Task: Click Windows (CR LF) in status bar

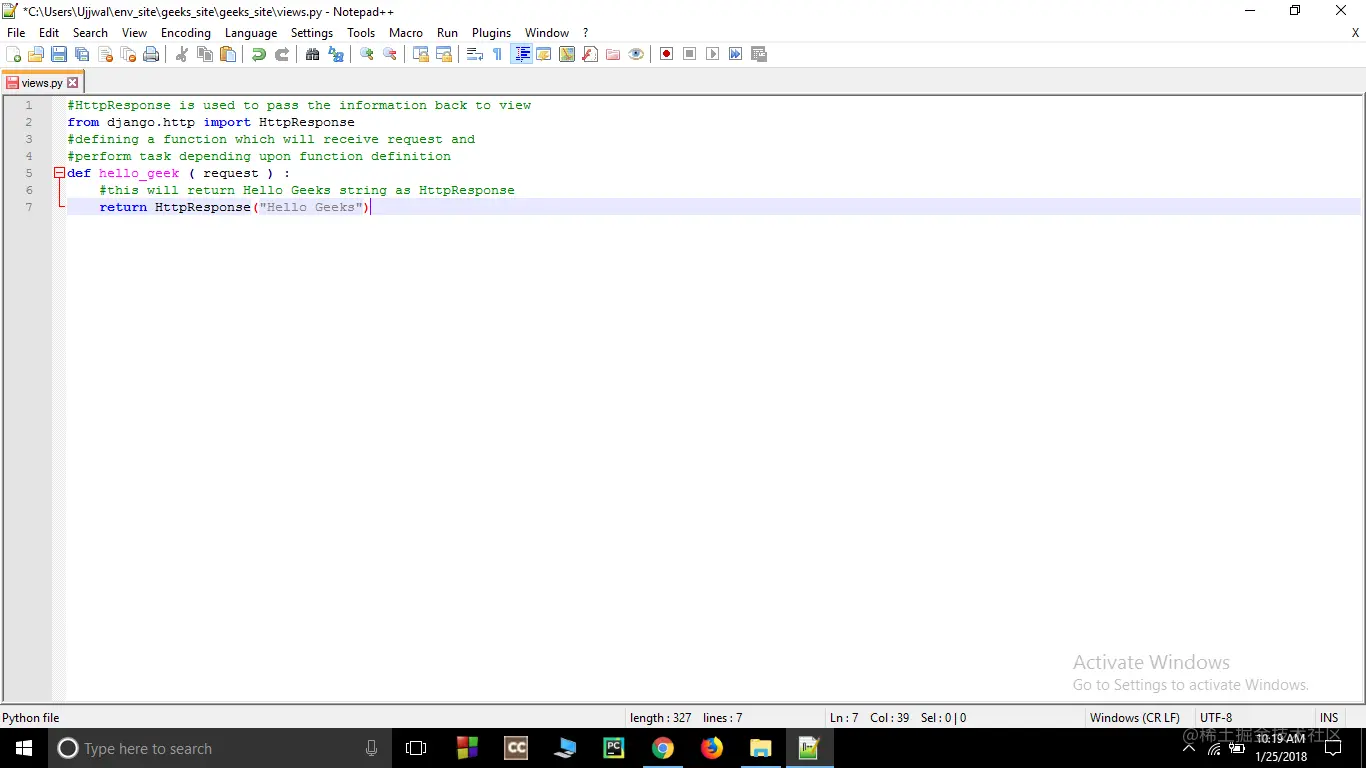Action: point(1135,717)
